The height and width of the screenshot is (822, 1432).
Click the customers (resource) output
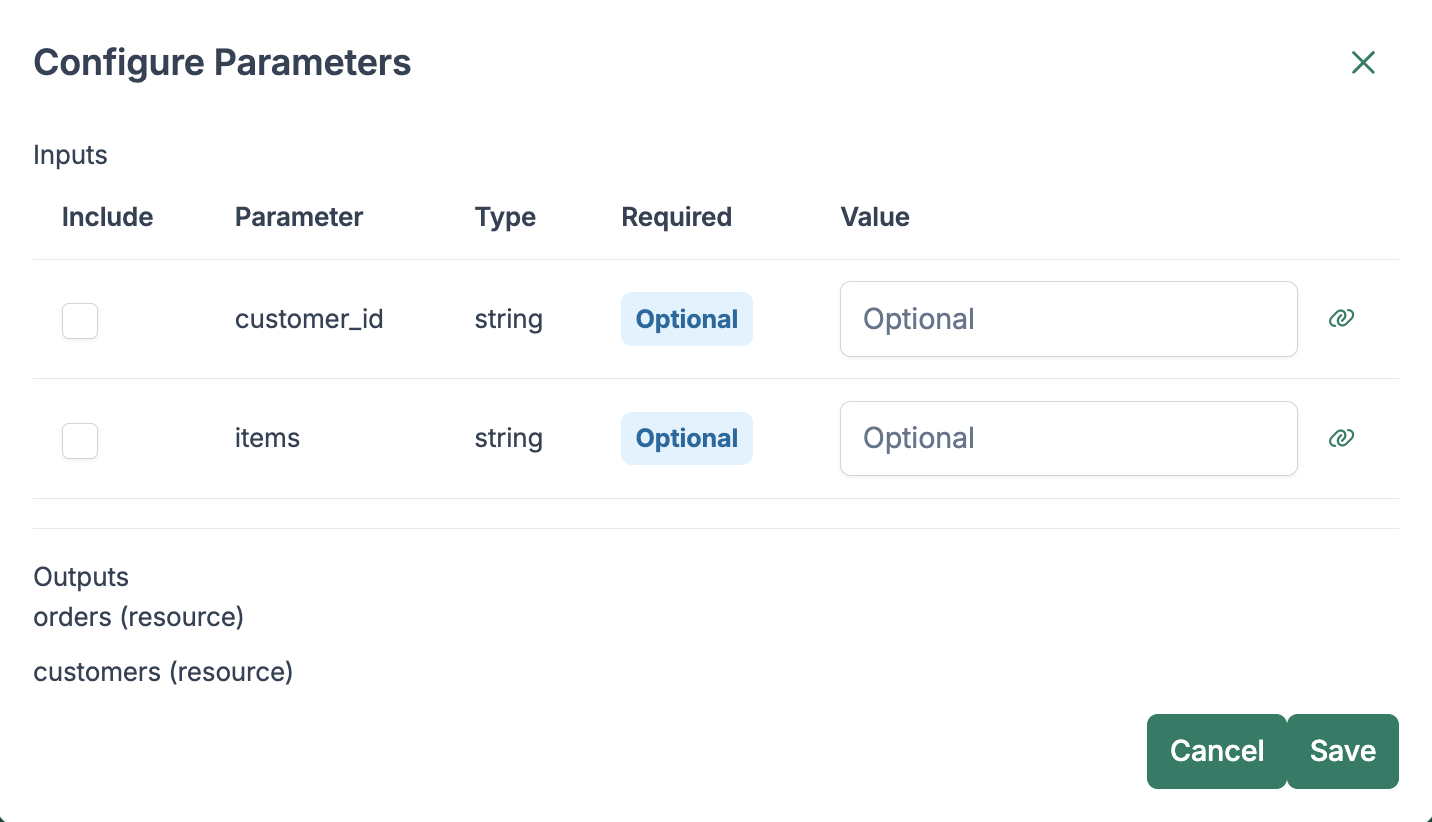coord(163,672)
